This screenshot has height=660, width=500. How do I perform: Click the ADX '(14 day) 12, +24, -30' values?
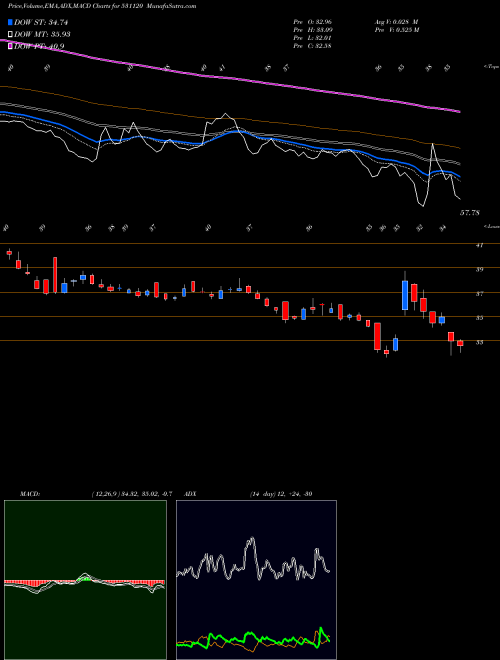[281, 494]
